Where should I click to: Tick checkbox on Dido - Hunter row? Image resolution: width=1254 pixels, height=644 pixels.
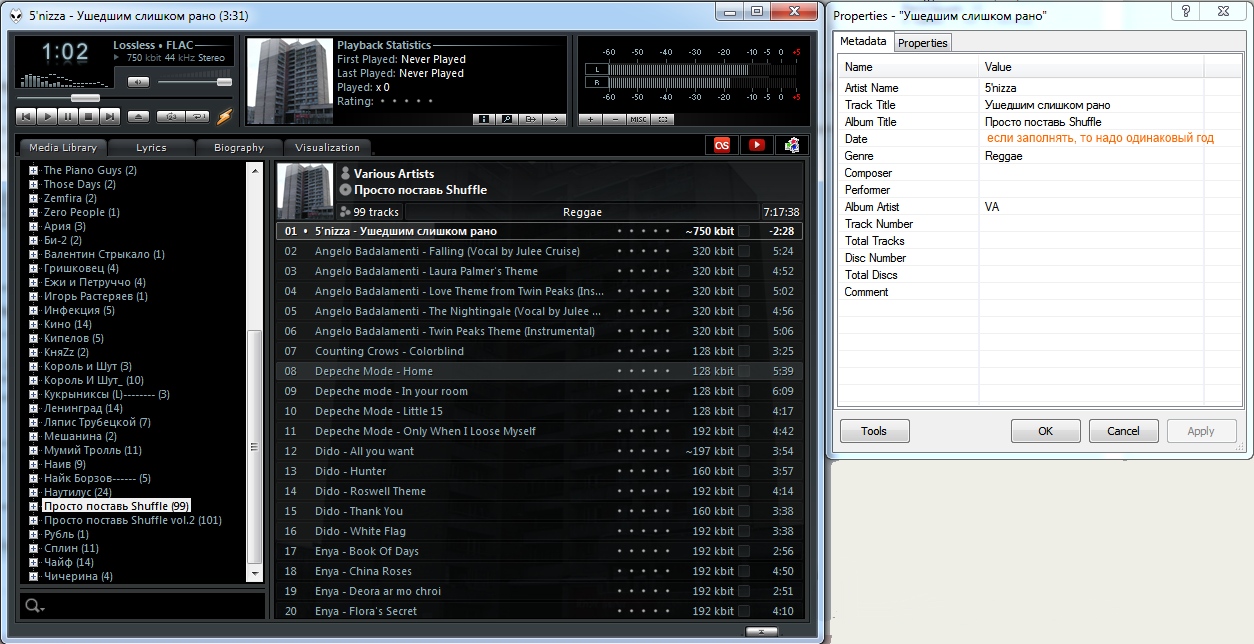click(x=743, y=471)
